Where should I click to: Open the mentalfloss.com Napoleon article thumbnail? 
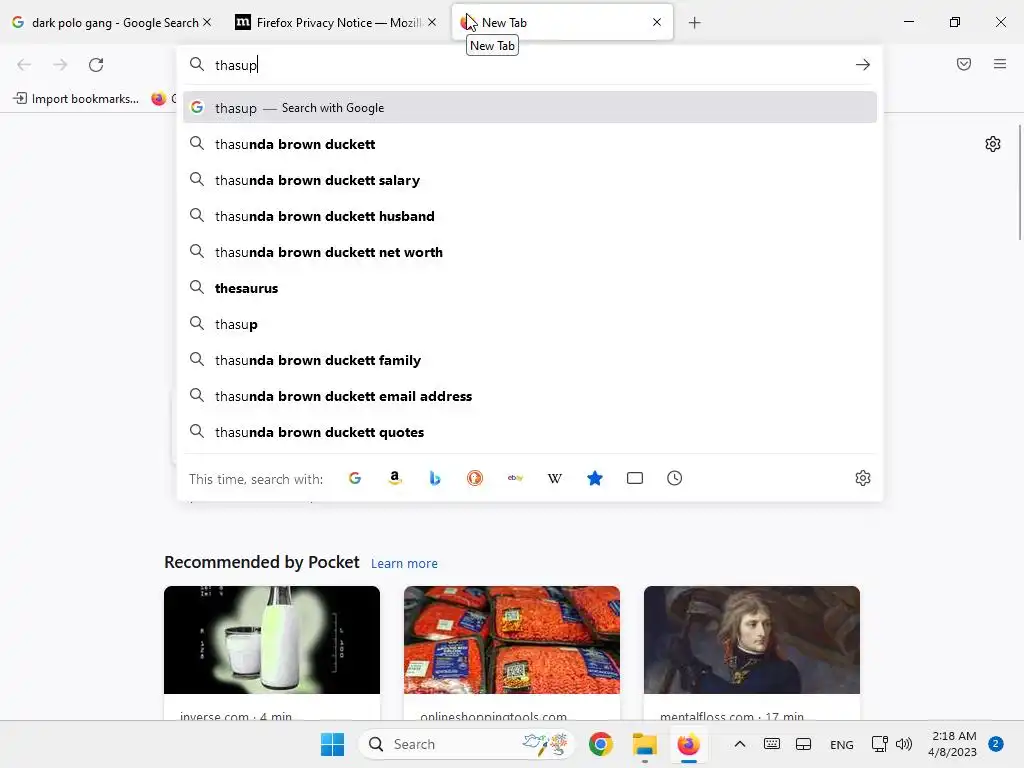tap(752, 639)
